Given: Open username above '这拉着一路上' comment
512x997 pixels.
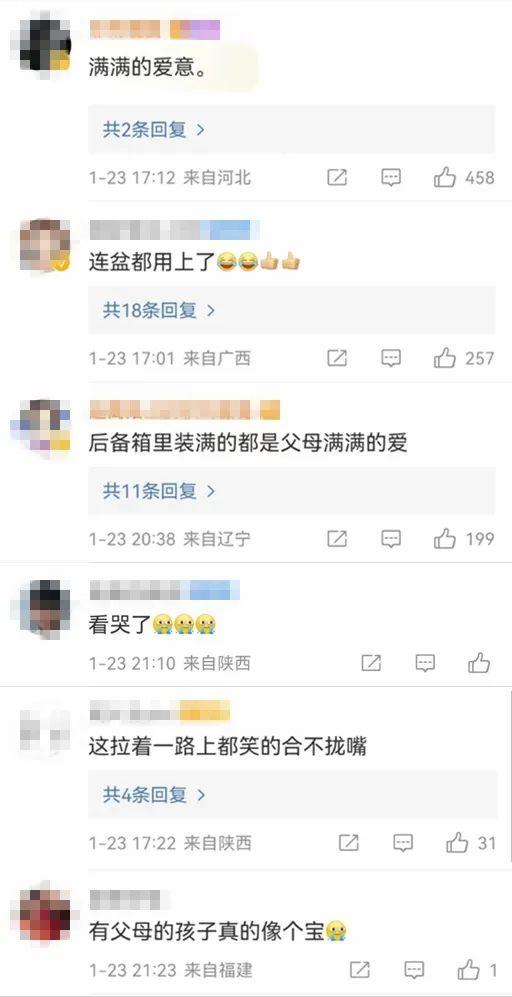Looking at the screenshot, I should pyautogui.click(x=159, y=711).
